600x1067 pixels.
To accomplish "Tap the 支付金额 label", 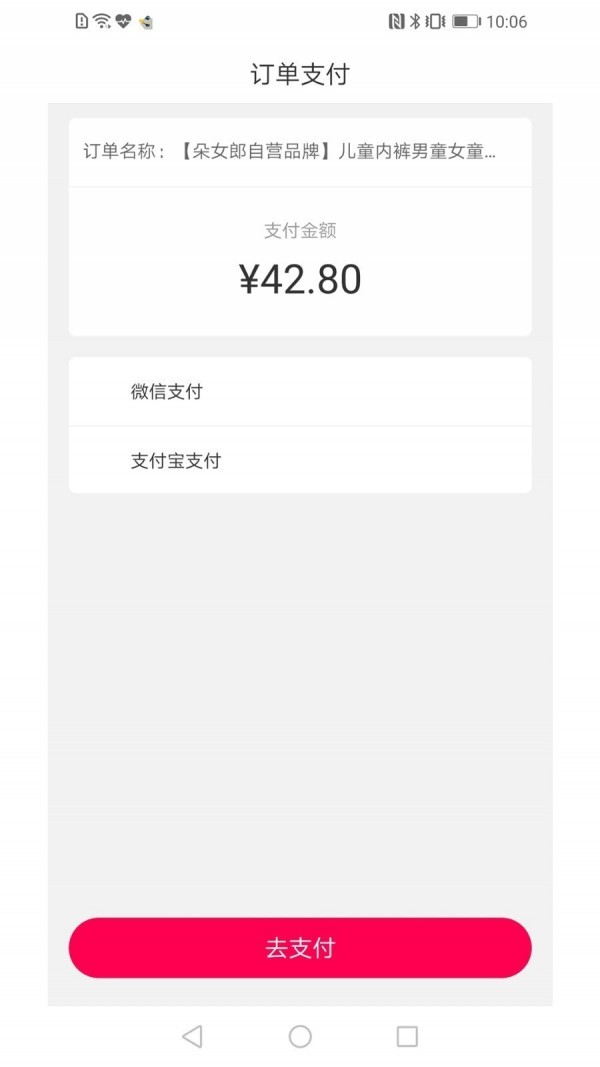I will pos(300,231).
